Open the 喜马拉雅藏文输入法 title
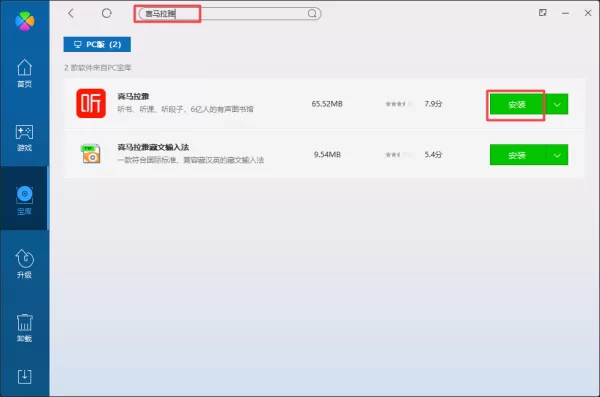The width and height of the screenshot is (600, 397). pos(153,147)
